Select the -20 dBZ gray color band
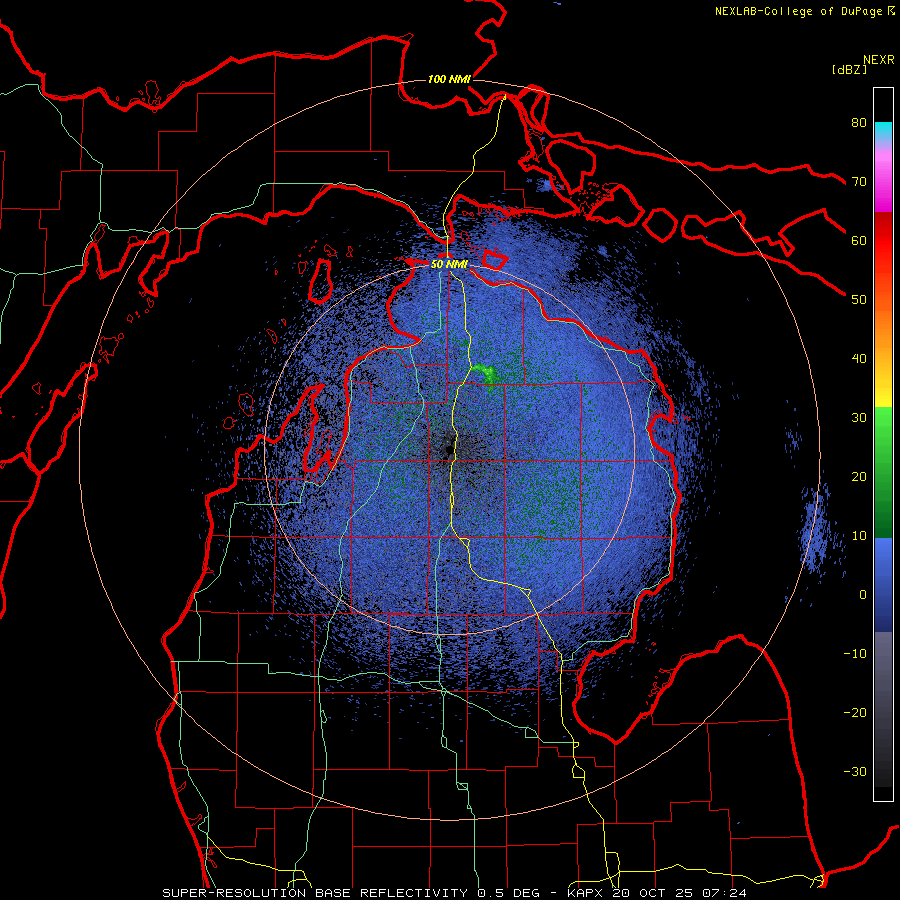The height and width of the screenshot is (900, 900). tap(883, 712)
